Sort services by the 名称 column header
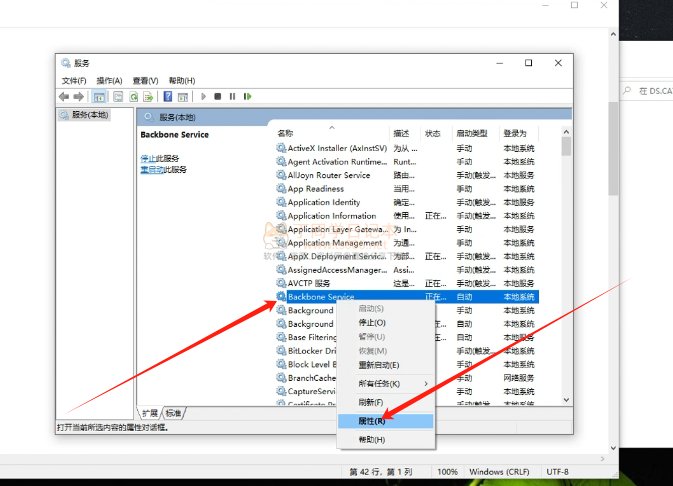The height and width of the screenshot is (486, 673). click(x=286, y=133)
